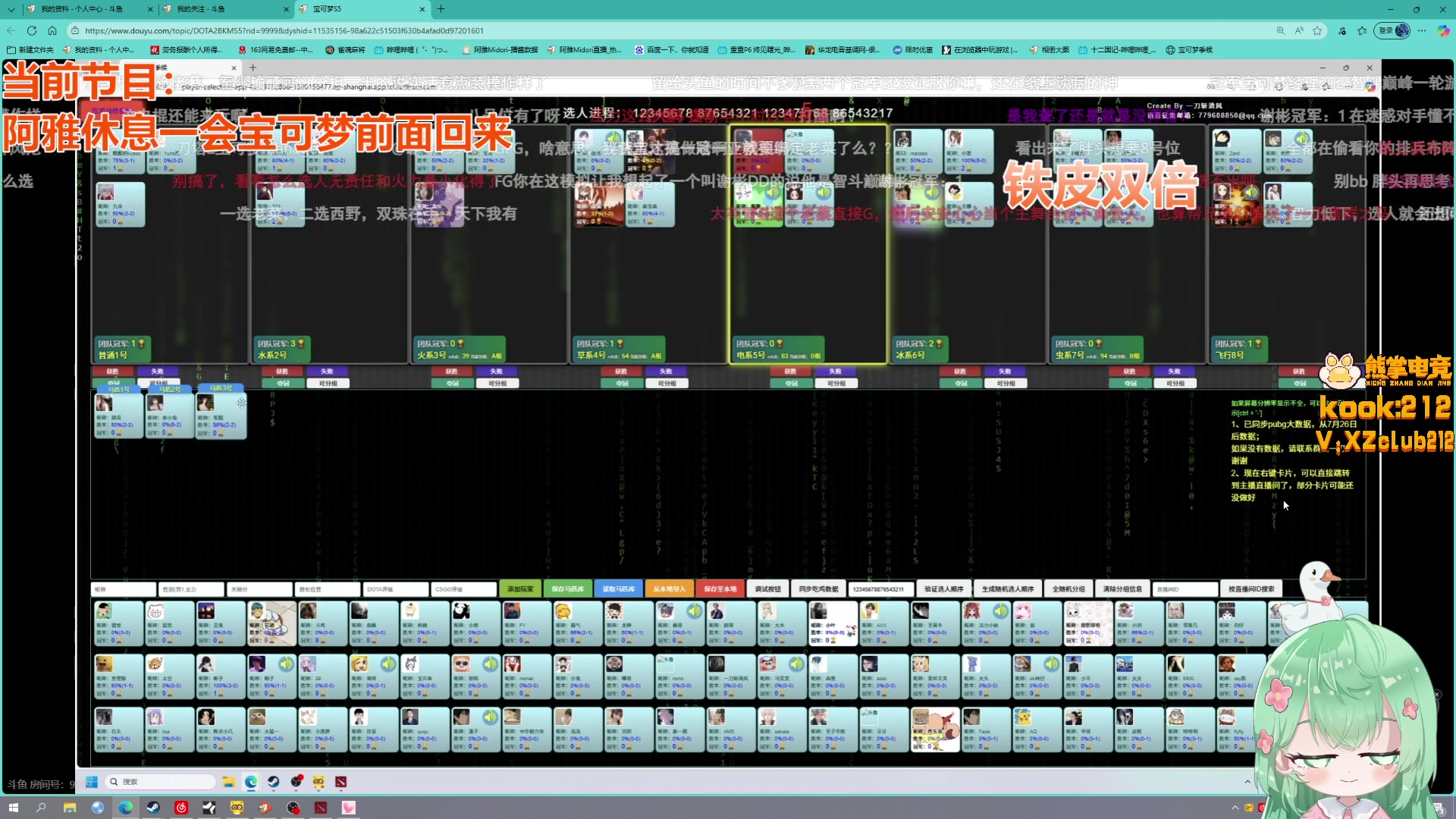Click the 添加玩家 green button

(x=520, y=589)
